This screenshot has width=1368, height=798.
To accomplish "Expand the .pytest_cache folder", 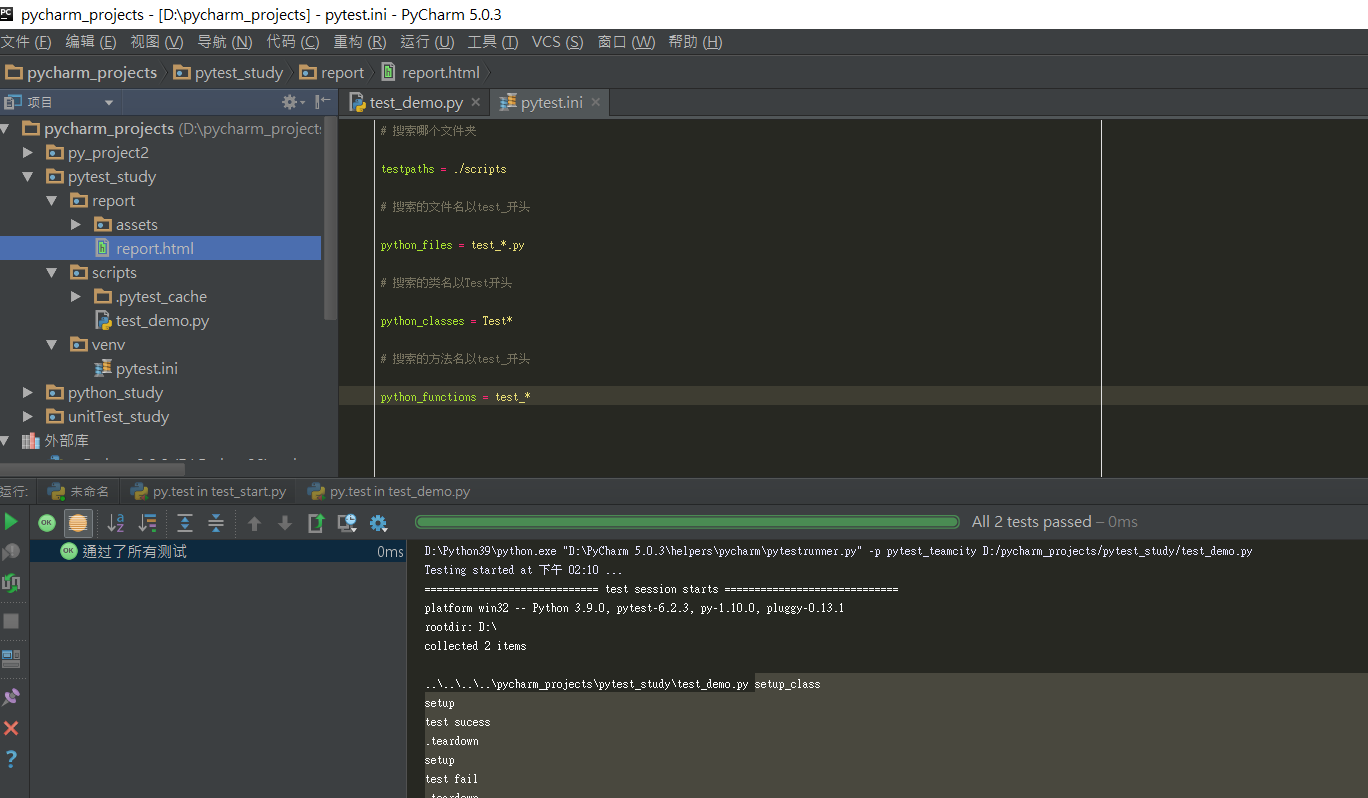I will point(76,297).
